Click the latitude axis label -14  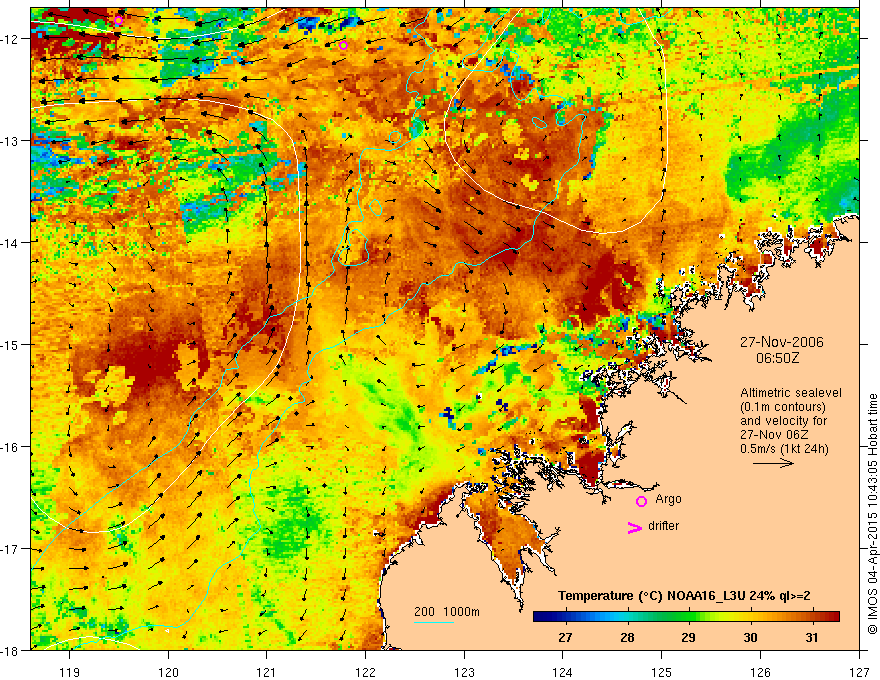11,243
